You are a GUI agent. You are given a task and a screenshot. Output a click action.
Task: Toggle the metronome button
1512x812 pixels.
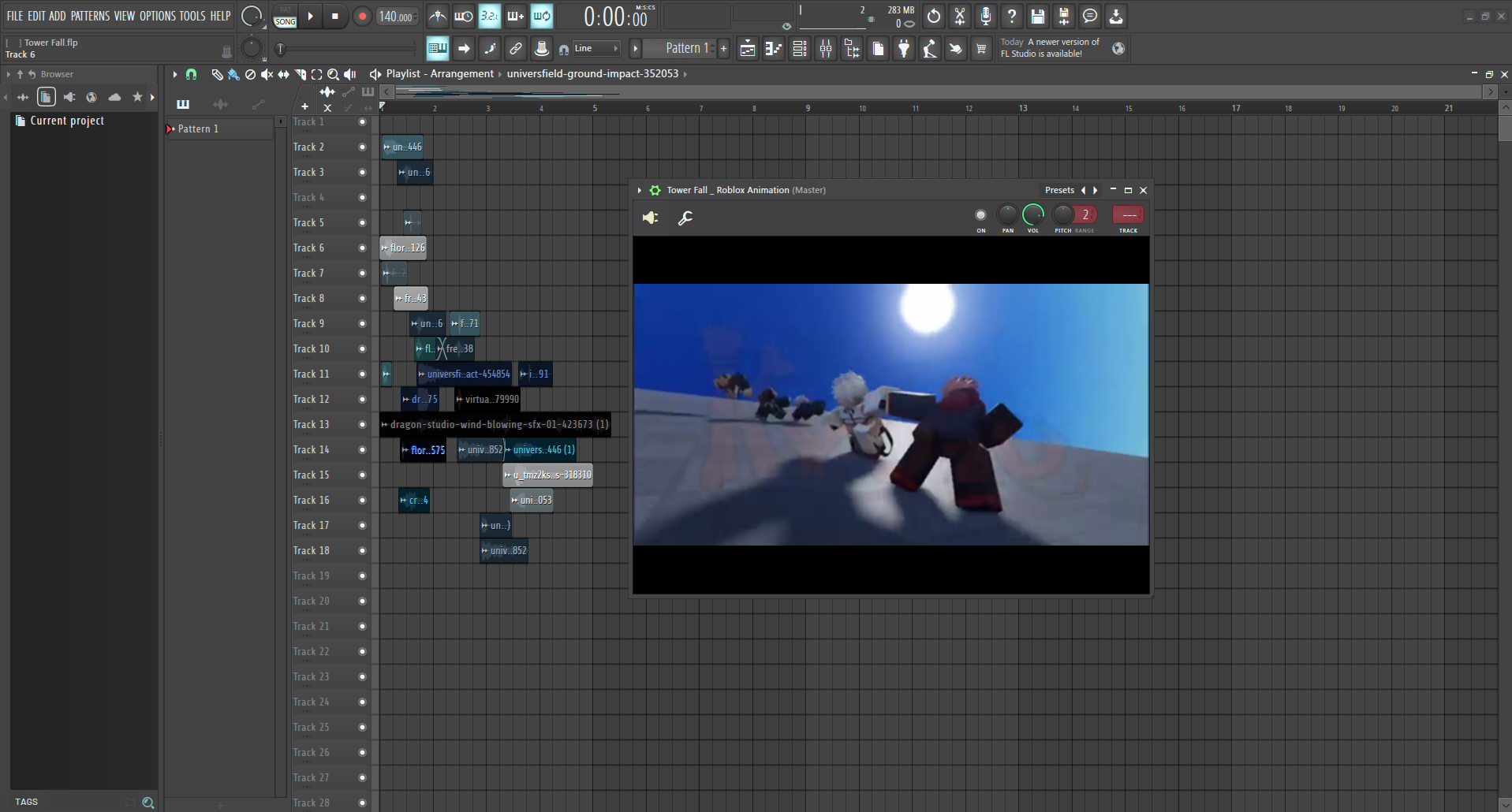tap(438, 16)
